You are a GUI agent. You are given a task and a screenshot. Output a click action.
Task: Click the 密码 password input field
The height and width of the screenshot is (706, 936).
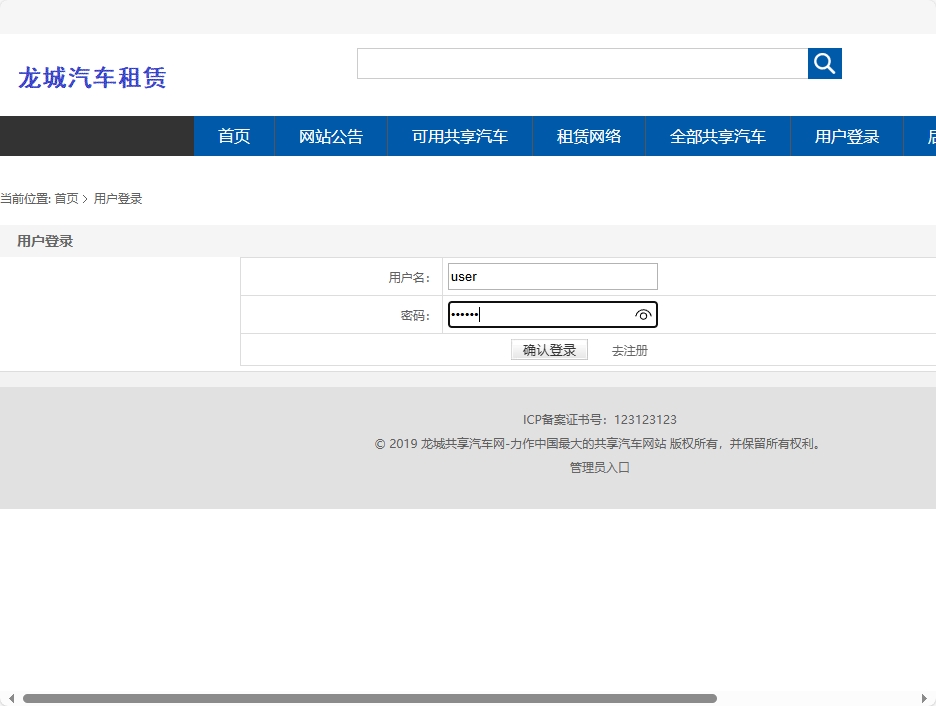pyautogui.click(x=540, y=314)
